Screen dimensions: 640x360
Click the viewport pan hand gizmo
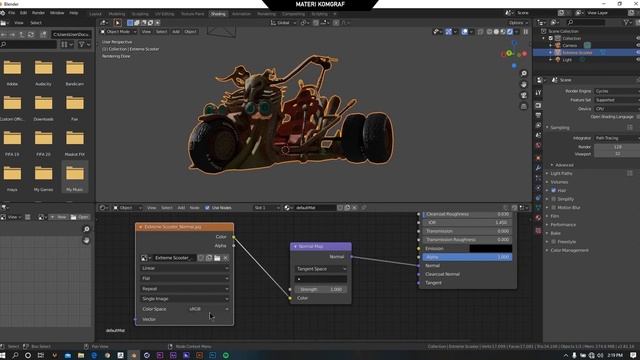click(x=524, y=84)
